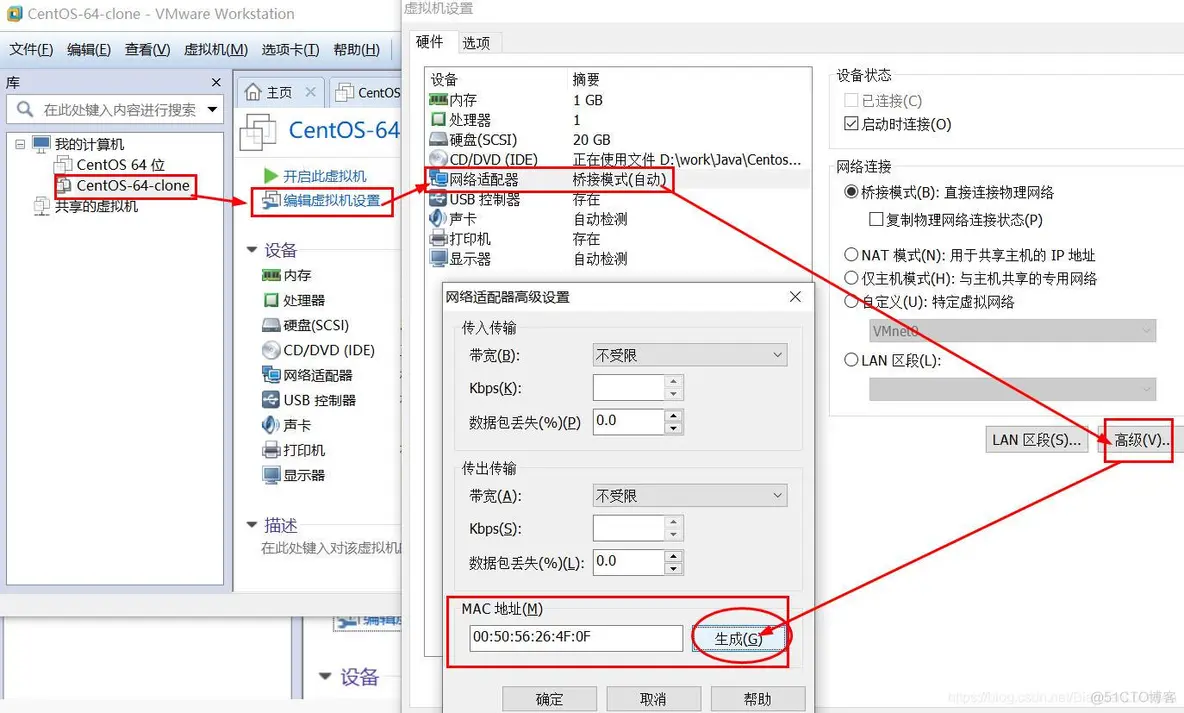
Task: Click the CD/DVD (IDE) icon in settings hardware list
Action: [438, 159]
